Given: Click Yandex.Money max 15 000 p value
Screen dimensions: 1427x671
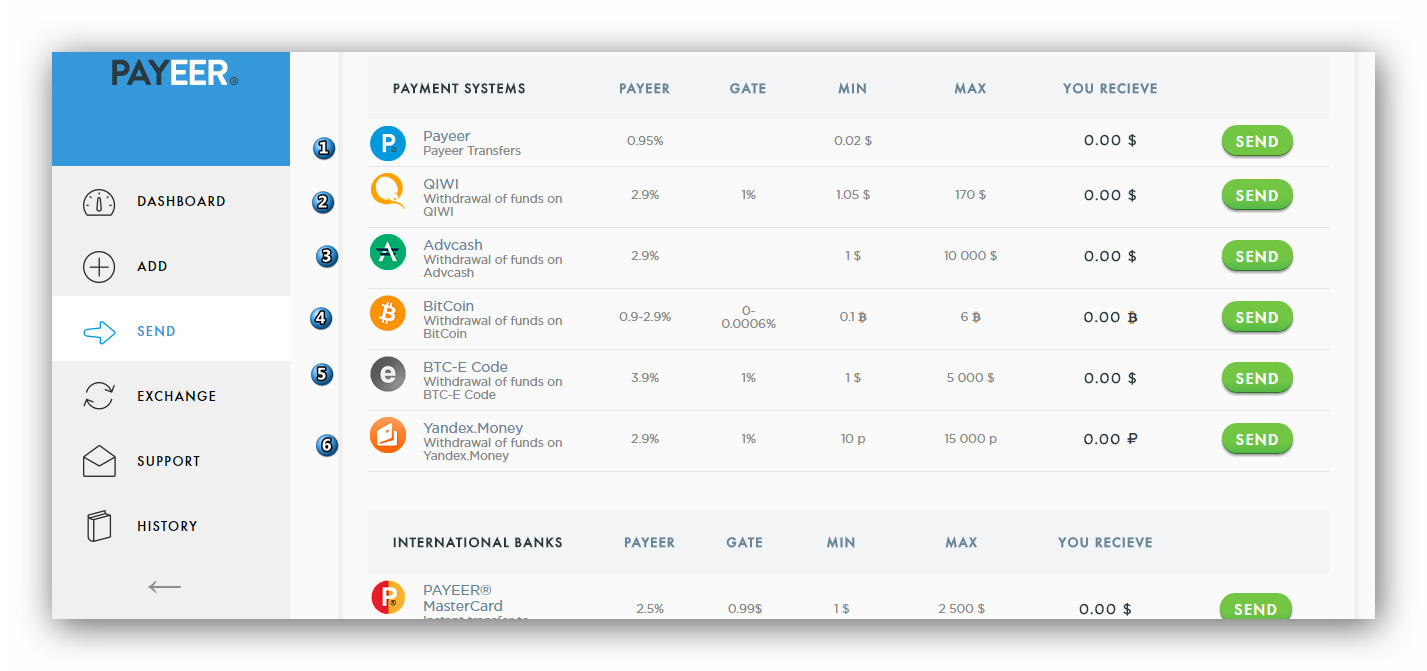Looking at the screenshot, I should [970, 439].
